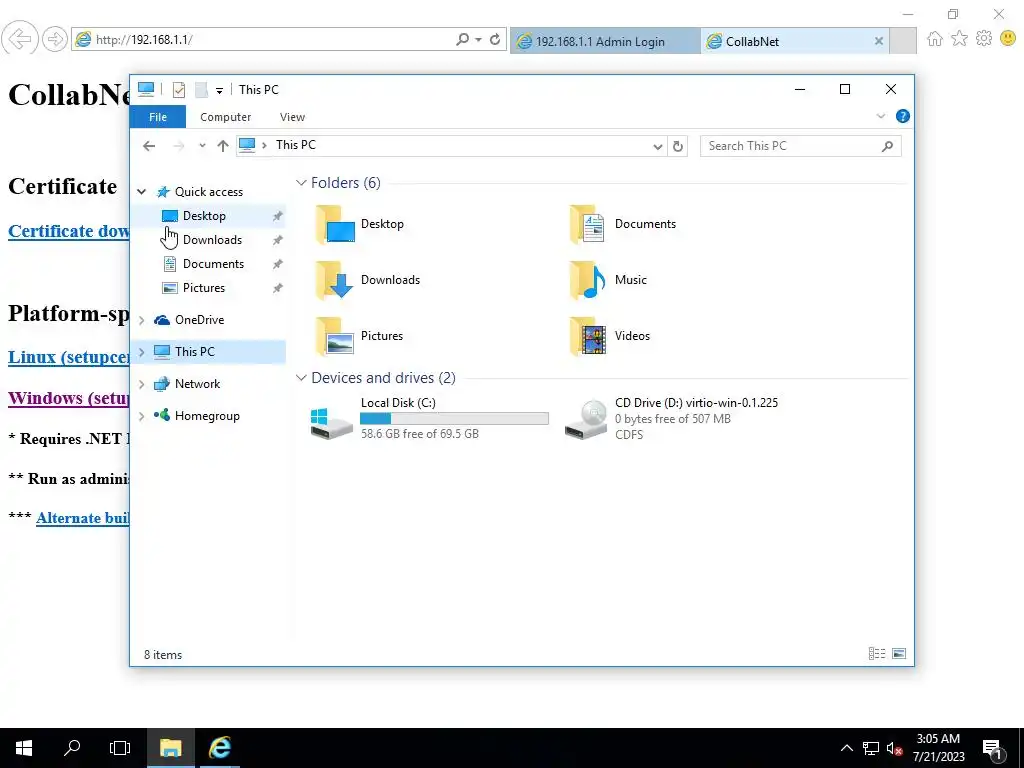Select Homegroup in the navigation pane
Viewport: 1024px width, 768px height.
(x=207, y=416)
